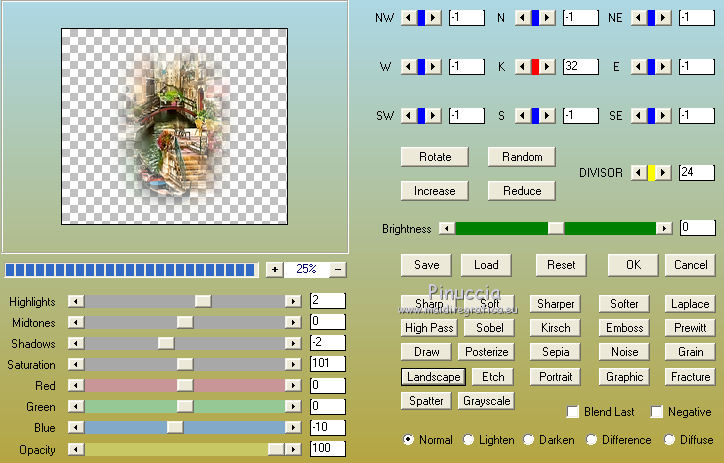Select the Darken radio option
This screenshot has height=463, width=724.
[528, 439]
